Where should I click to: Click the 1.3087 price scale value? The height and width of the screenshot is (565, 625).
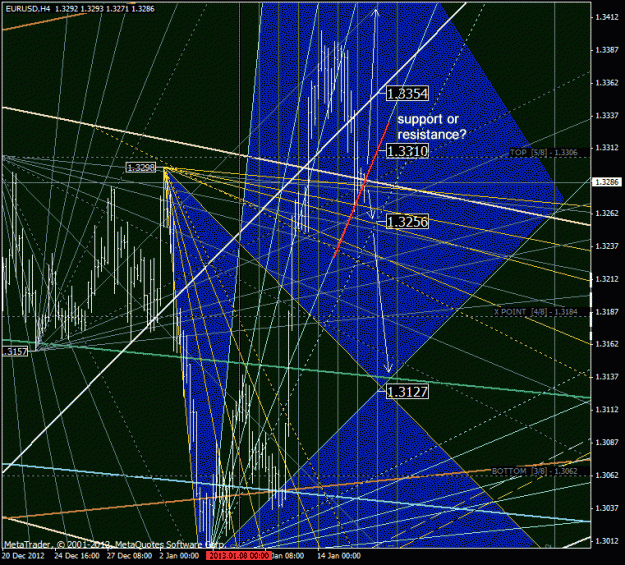point(607,442)
